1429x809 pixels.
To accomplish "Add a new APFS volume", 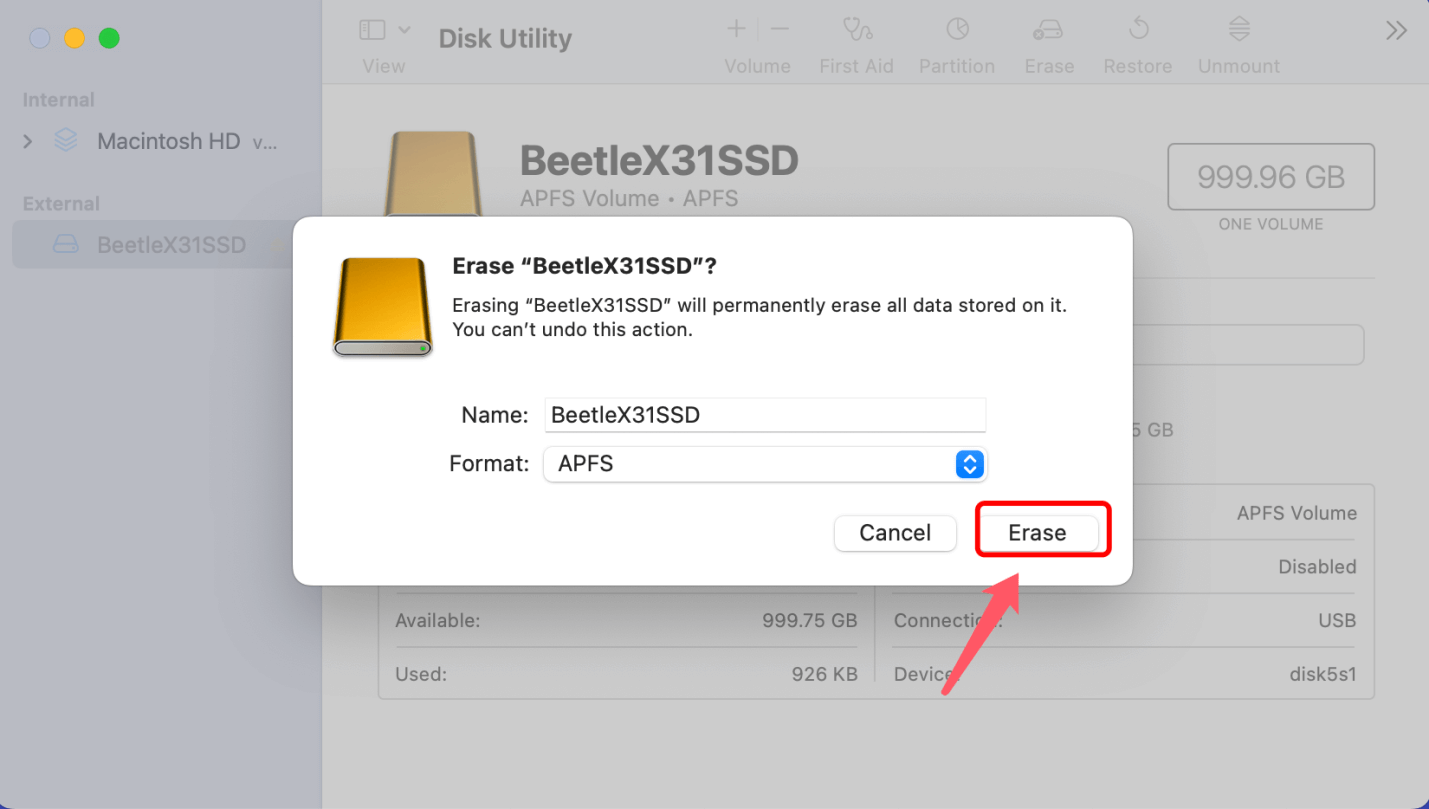I will point(735,28).
